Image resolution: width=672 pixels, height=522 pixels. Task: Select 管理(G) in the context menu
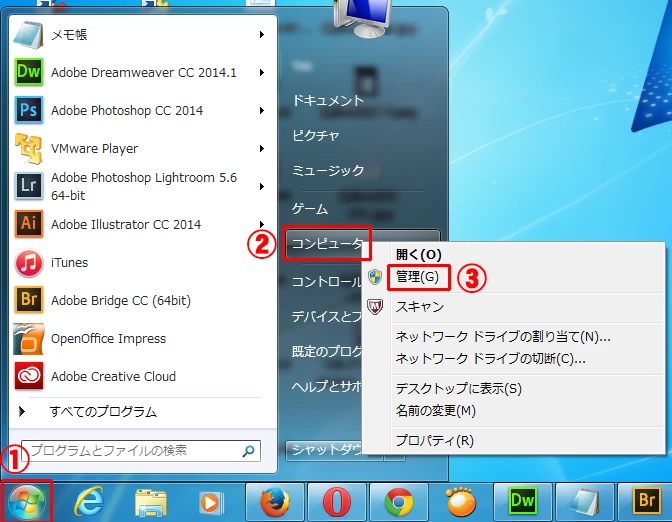click(417, 277)
